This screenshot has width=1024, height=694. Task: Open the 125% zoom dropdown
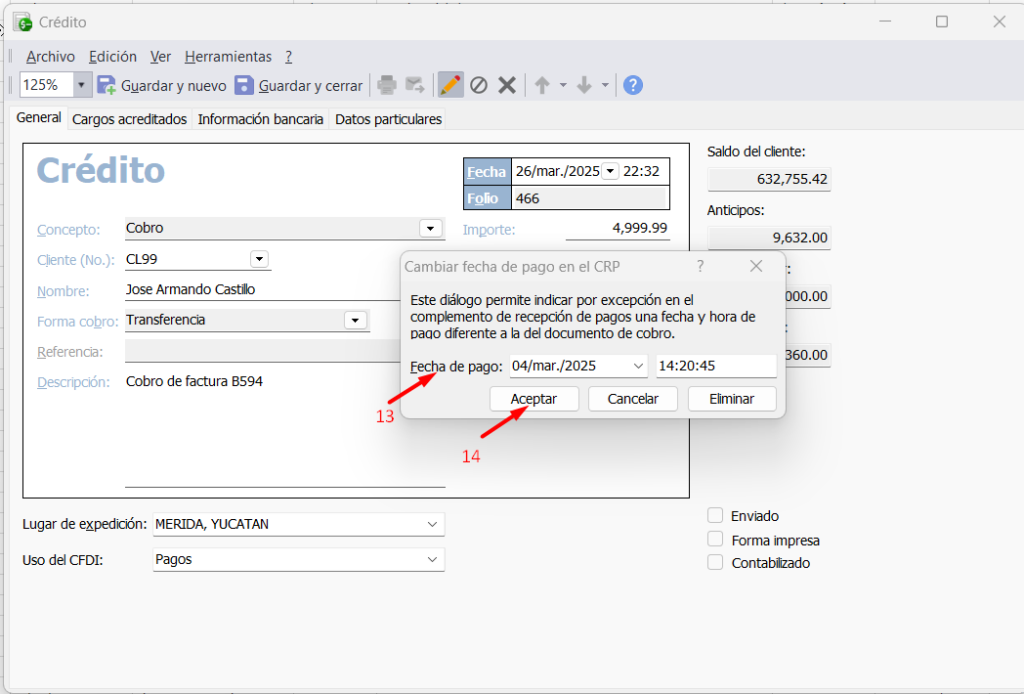(x=81, y=86)
